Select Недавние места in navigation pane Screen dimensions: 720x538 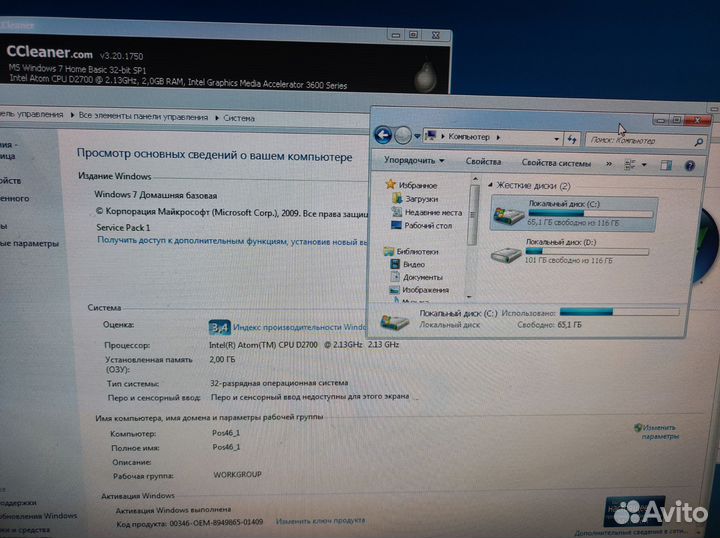[433, 212]
